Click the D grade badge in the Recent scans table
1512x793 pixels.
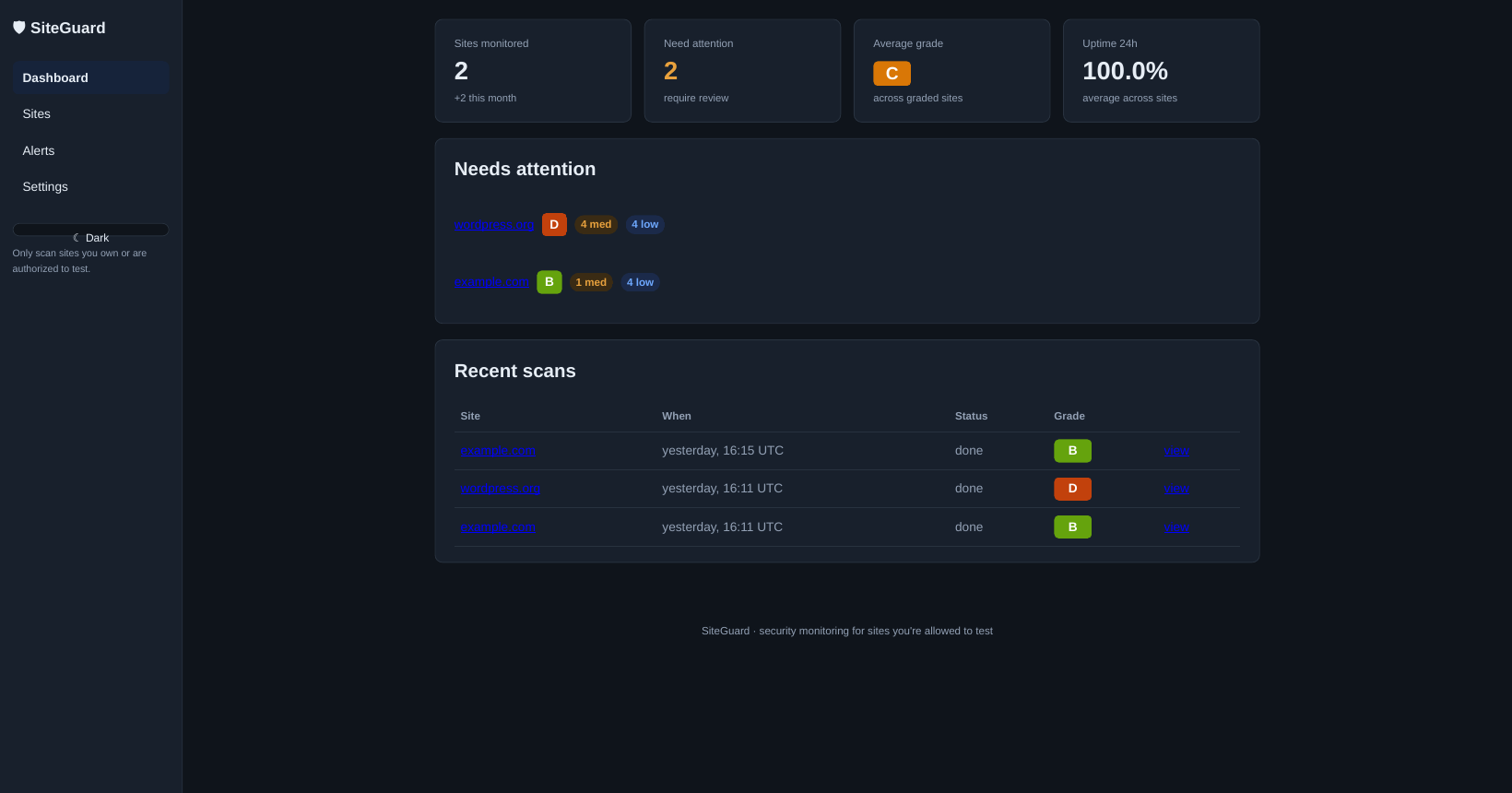click(x=1072, y=489)
